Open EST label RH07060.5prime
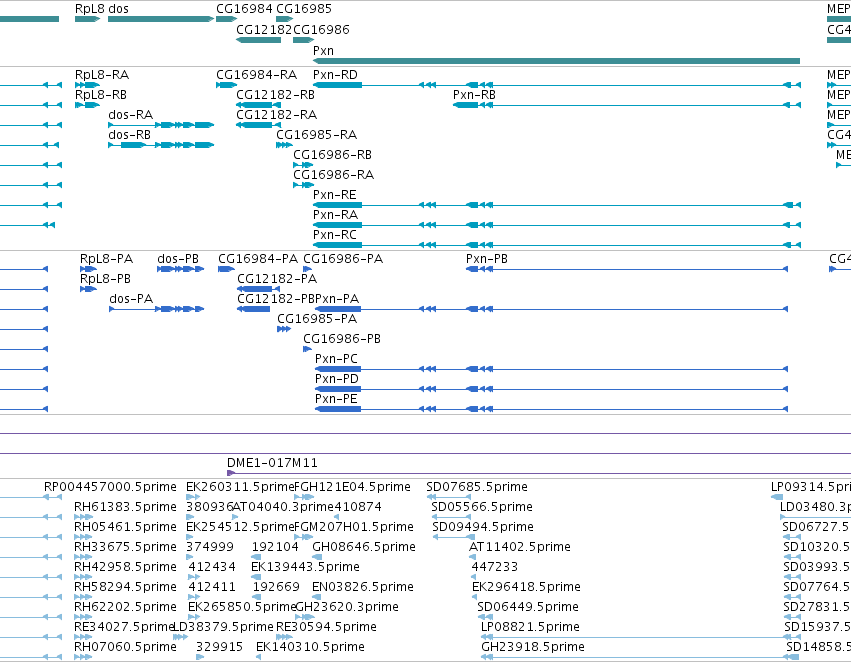 coord(125,647)
